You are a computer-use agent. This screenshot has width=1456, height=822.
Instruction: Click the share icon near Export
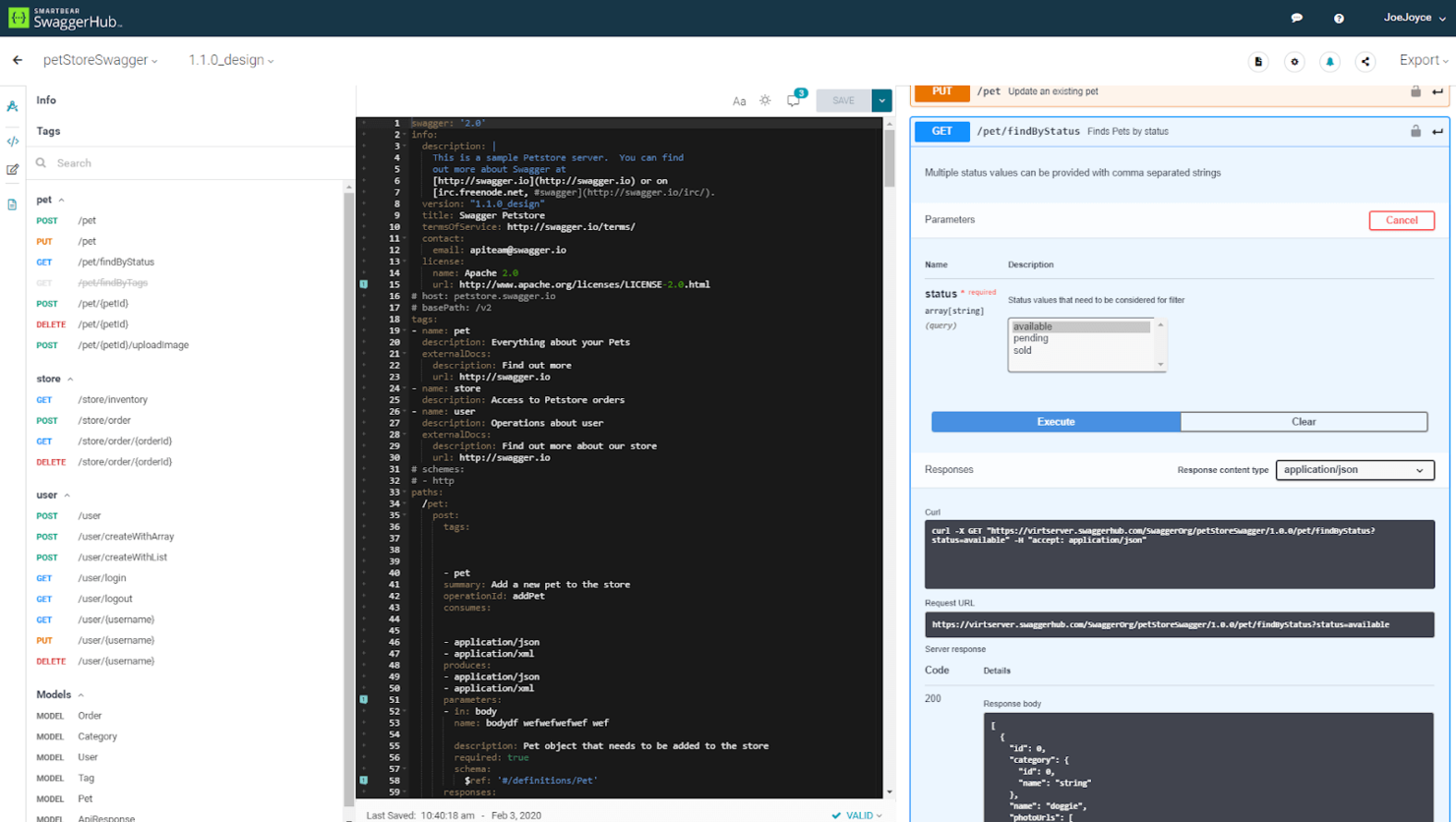pyautogui.click(x=1365, y=61)
